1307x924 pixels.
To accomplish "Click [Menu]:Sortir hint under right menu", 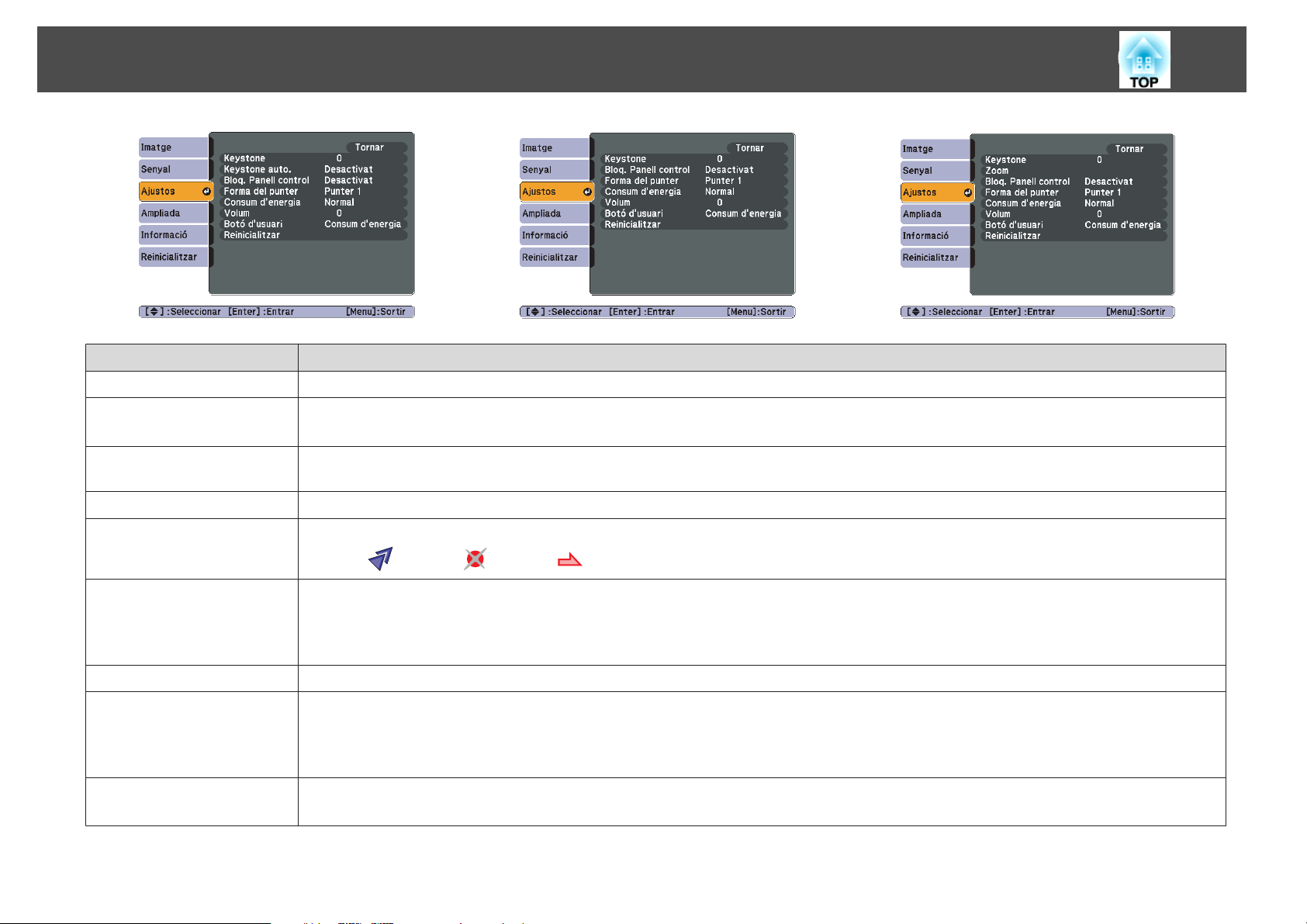I will click(x=1136, y=312).
